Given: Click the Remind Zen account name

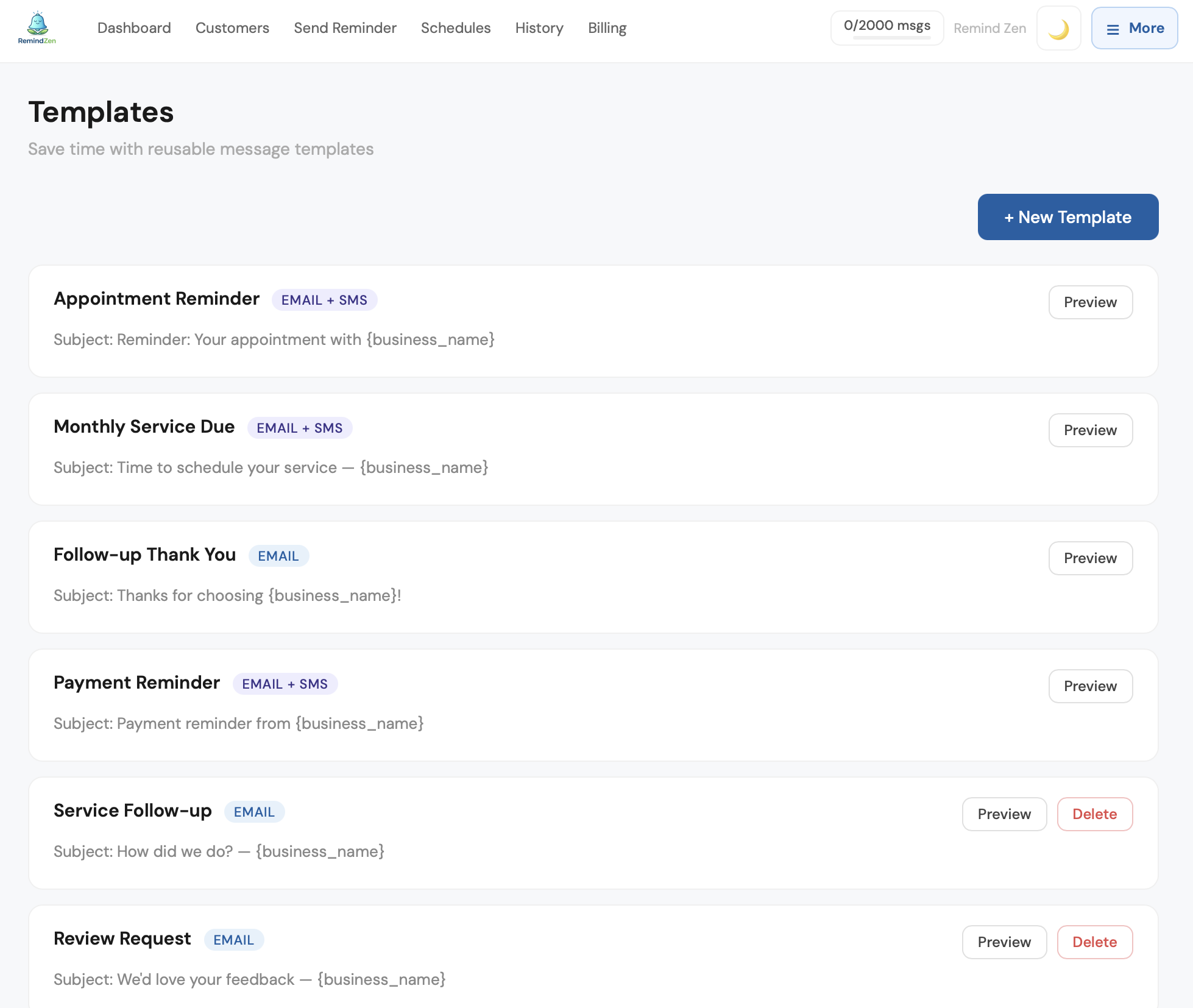Looking at the screenshot, I should tap(989, 28).
